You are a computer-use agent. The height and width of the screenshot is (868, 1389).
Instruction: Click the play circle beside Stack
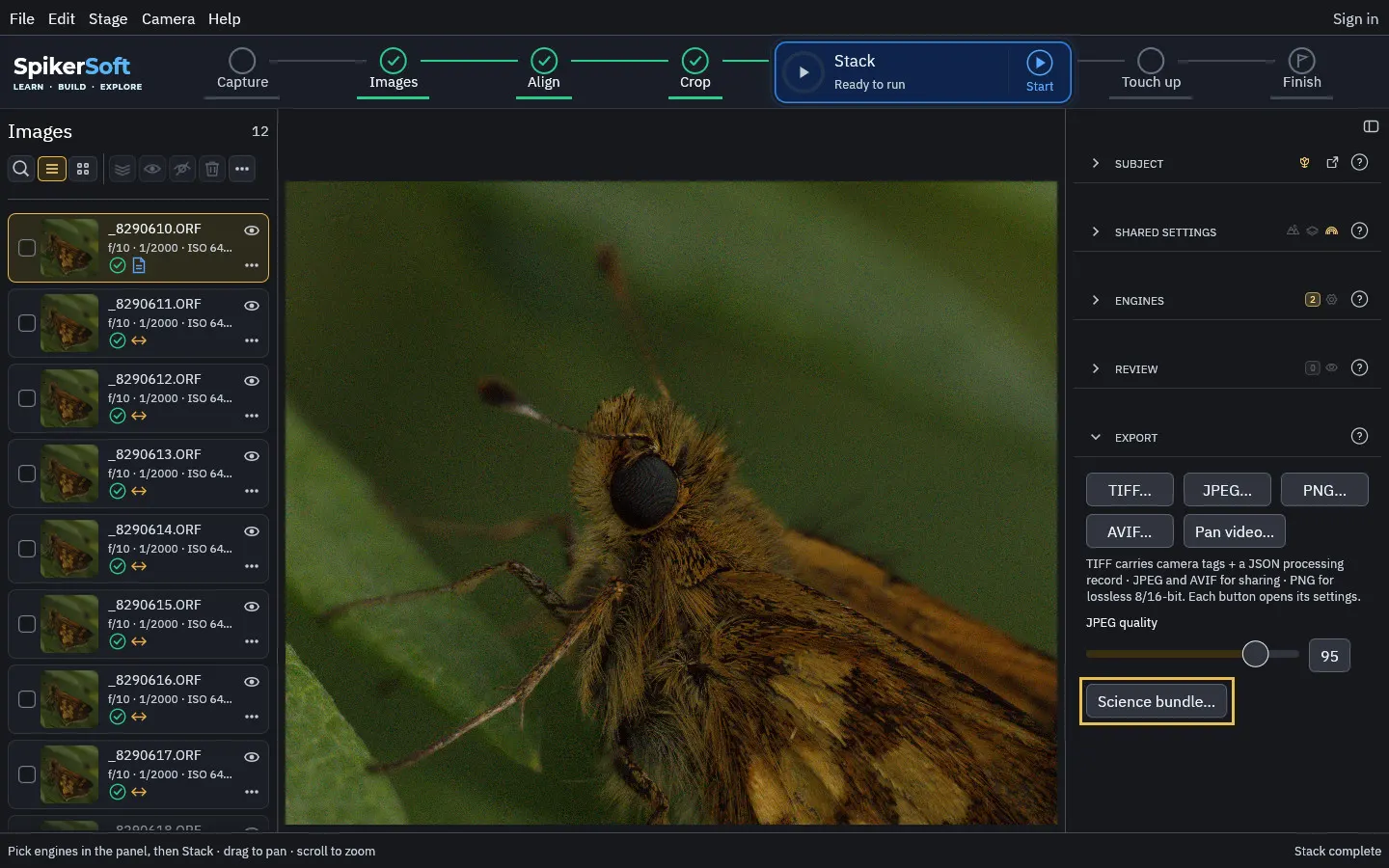tap(803, 72)
